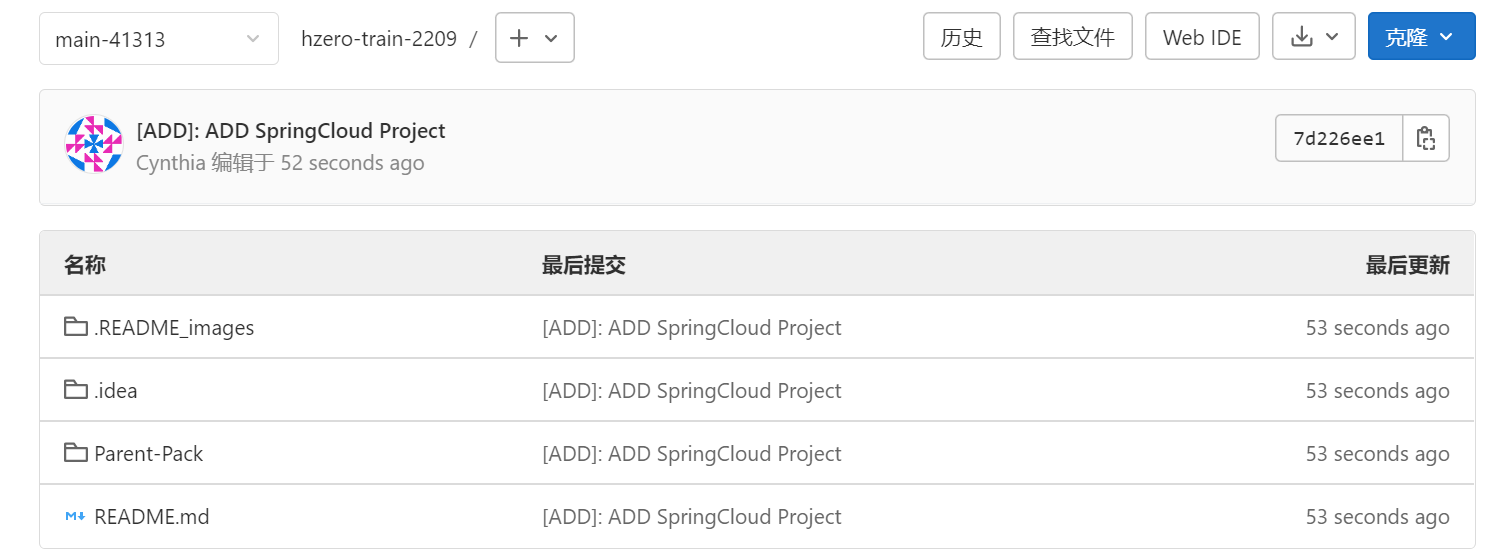Click the .idea folder icon
The width and height of the screenshot is (1504, 560).
75,390
